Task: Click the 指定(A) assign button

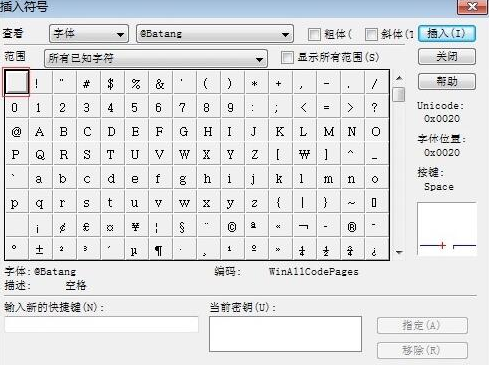Action: point(422,325)
